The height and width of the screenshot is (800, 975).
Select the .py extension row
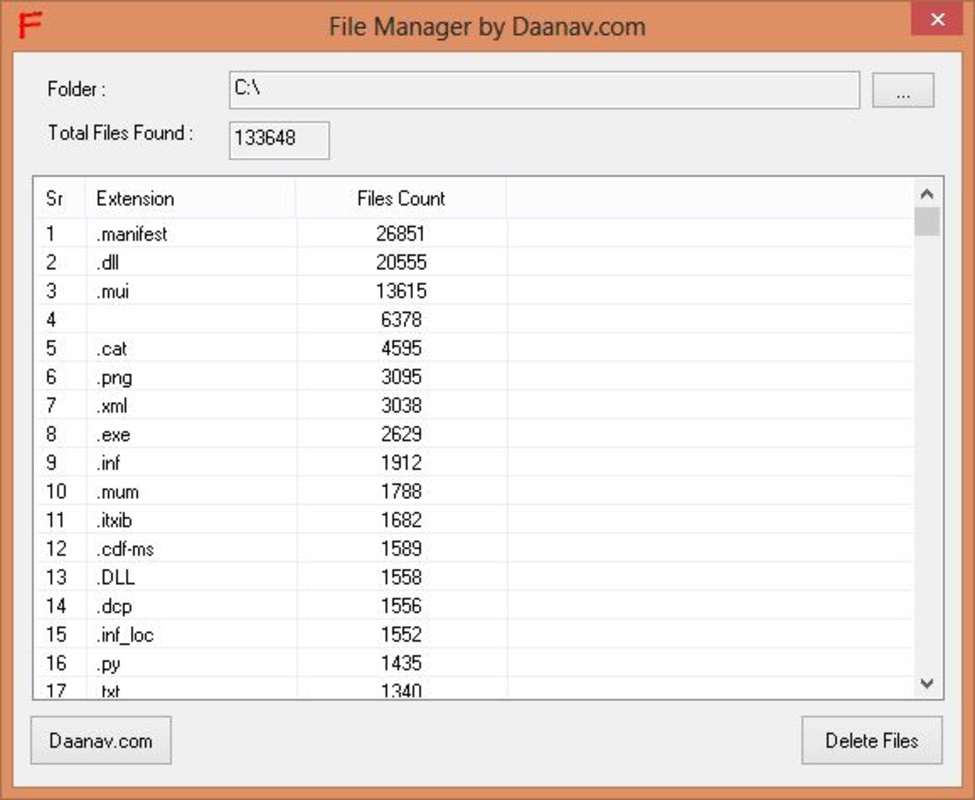click(x=474, y=663)
